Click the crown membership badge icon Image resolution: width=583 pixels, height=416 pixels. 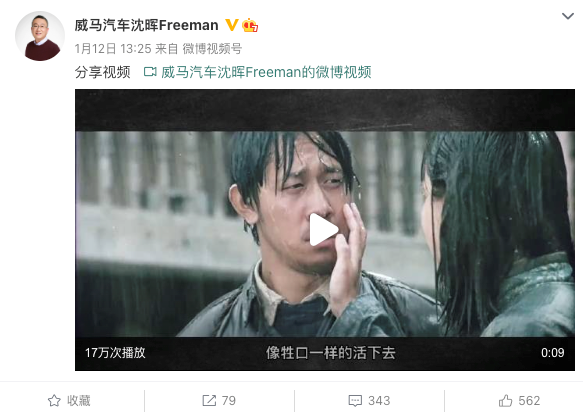point(250,25)
